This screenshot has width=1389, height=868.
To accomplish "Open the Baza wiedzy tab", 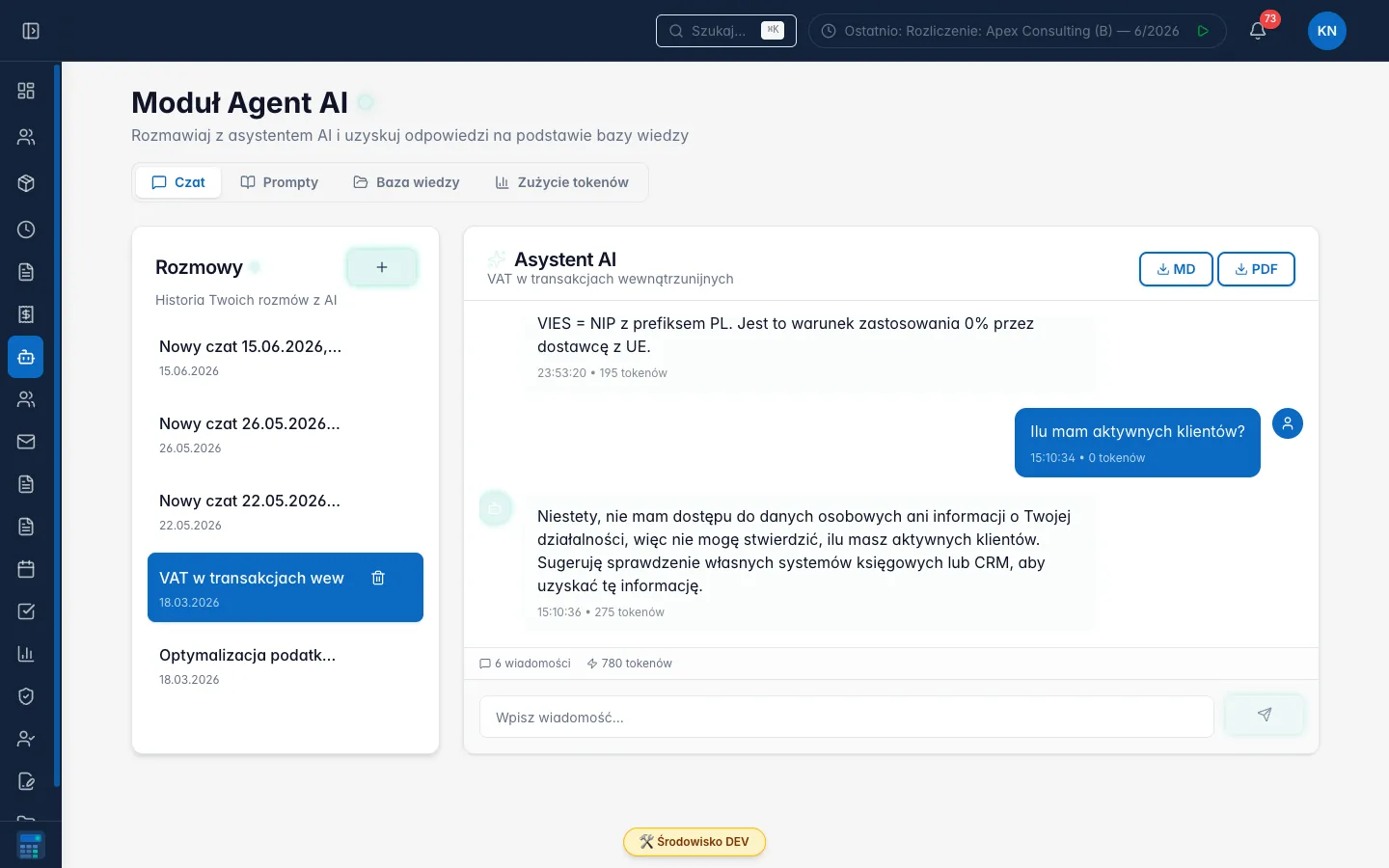I will [406, 182].
